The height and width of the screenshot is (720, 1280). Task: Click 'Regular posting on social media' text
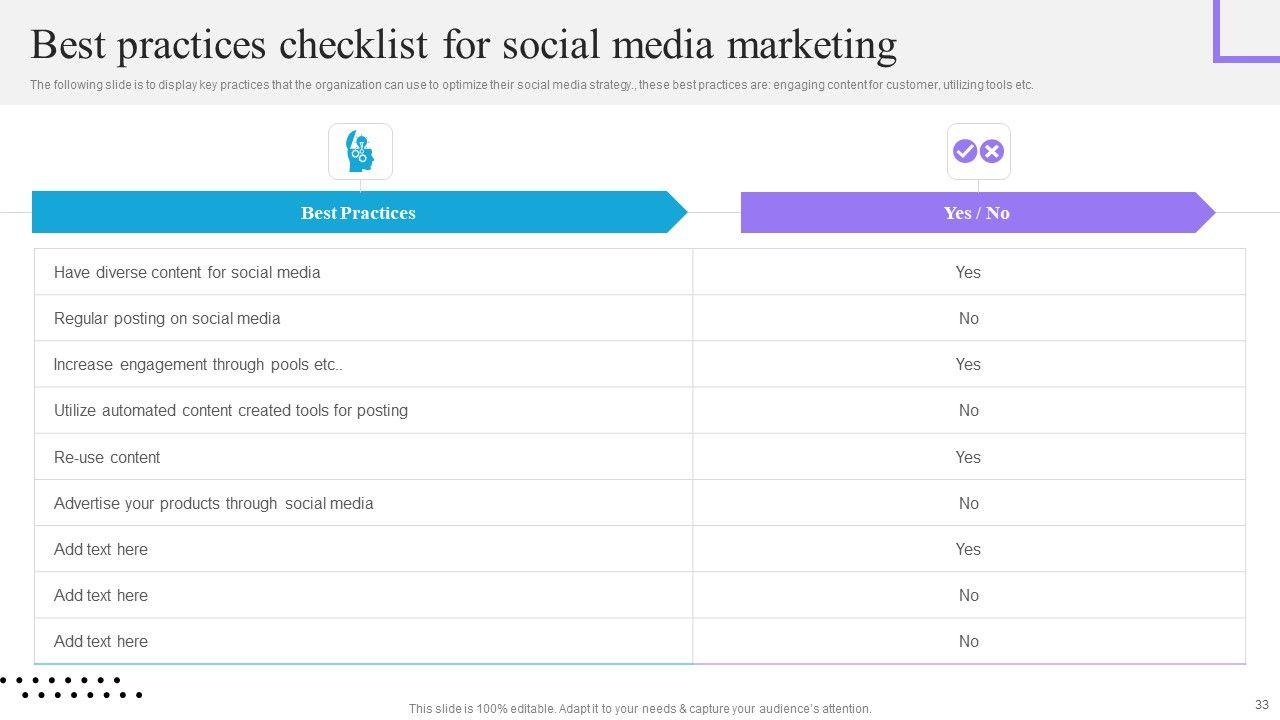click(x=167, y=318)
